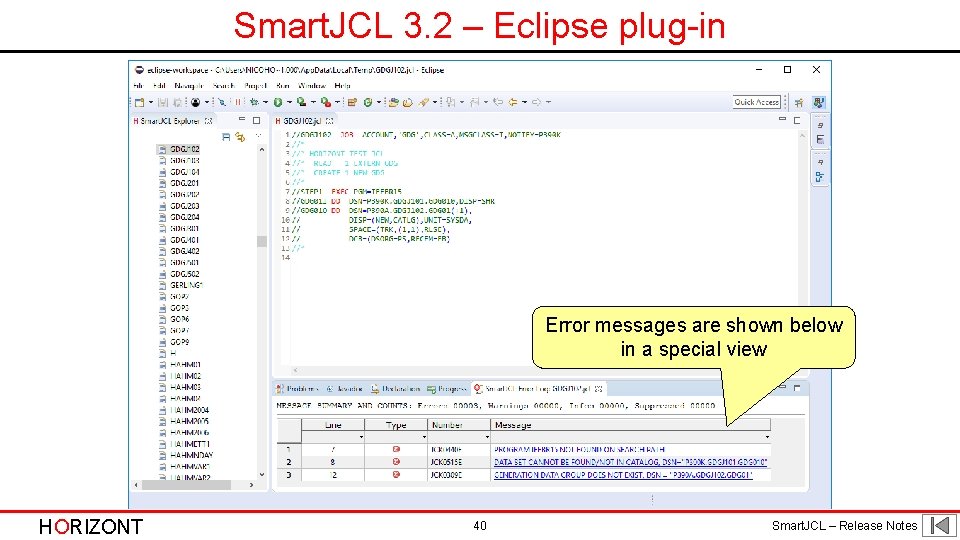Click the New Java Package toolbar icon
Image resolution: width=960 pixels, height=540 pixels.
(352, 102)
